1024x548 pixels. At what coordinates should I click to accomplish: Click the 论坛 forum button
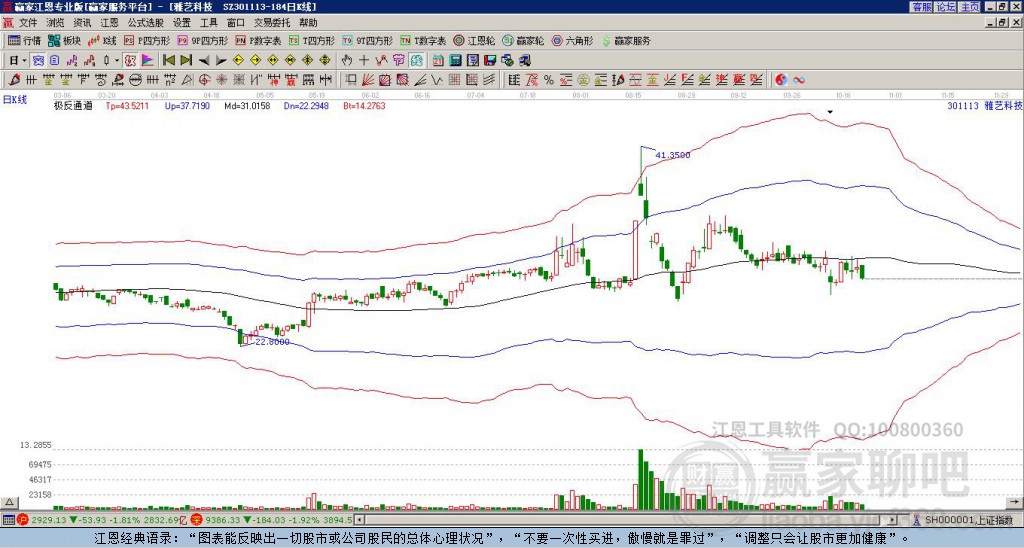(945, 7)
